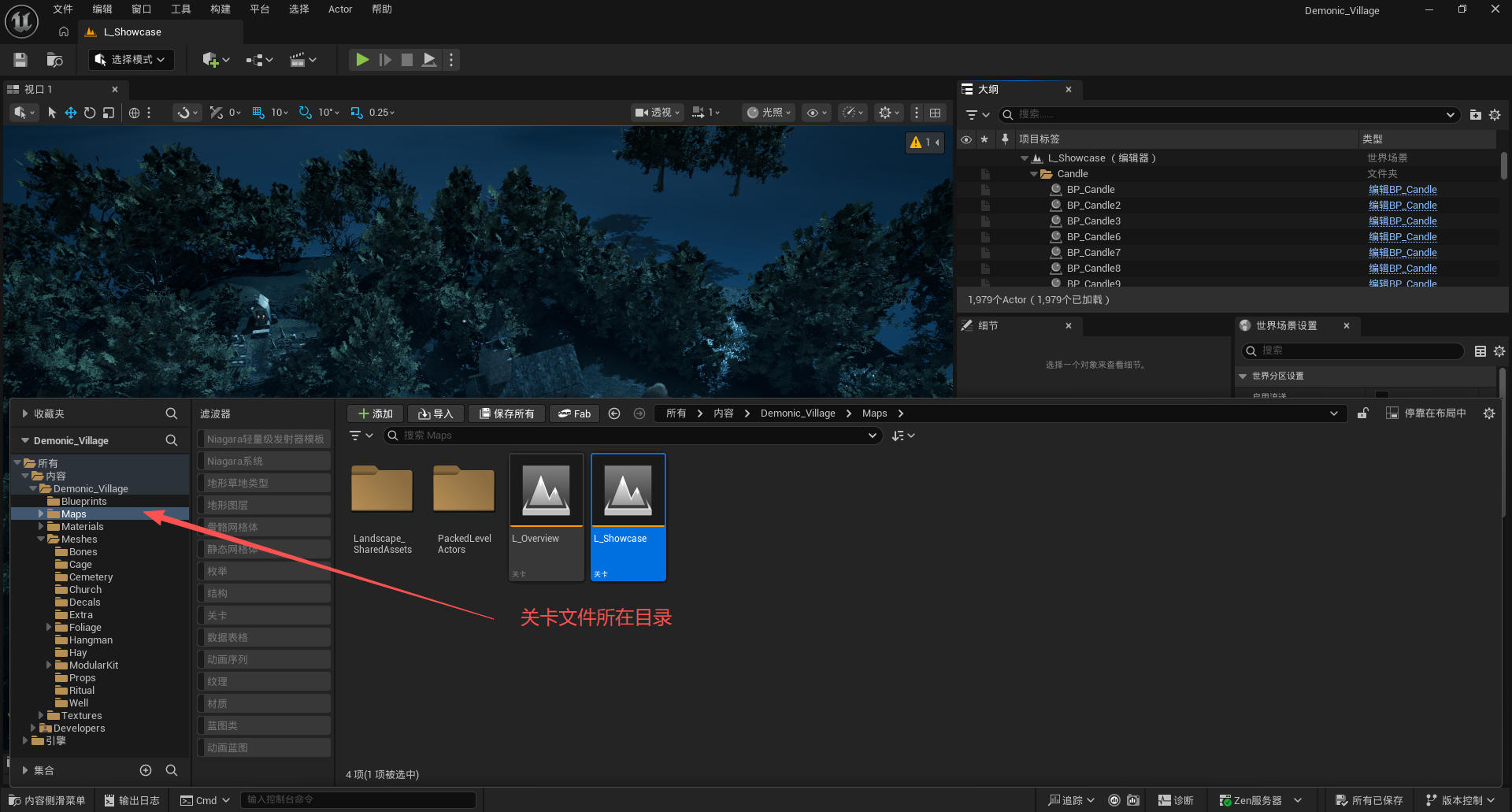Open the outliner settings gear icon

[1495, 115]
